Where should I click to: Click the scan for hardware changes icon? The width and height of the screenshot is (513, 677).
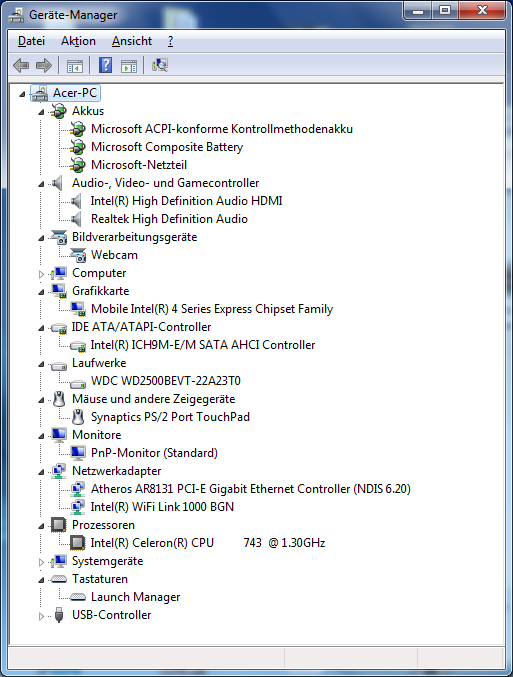pos(160,65)
